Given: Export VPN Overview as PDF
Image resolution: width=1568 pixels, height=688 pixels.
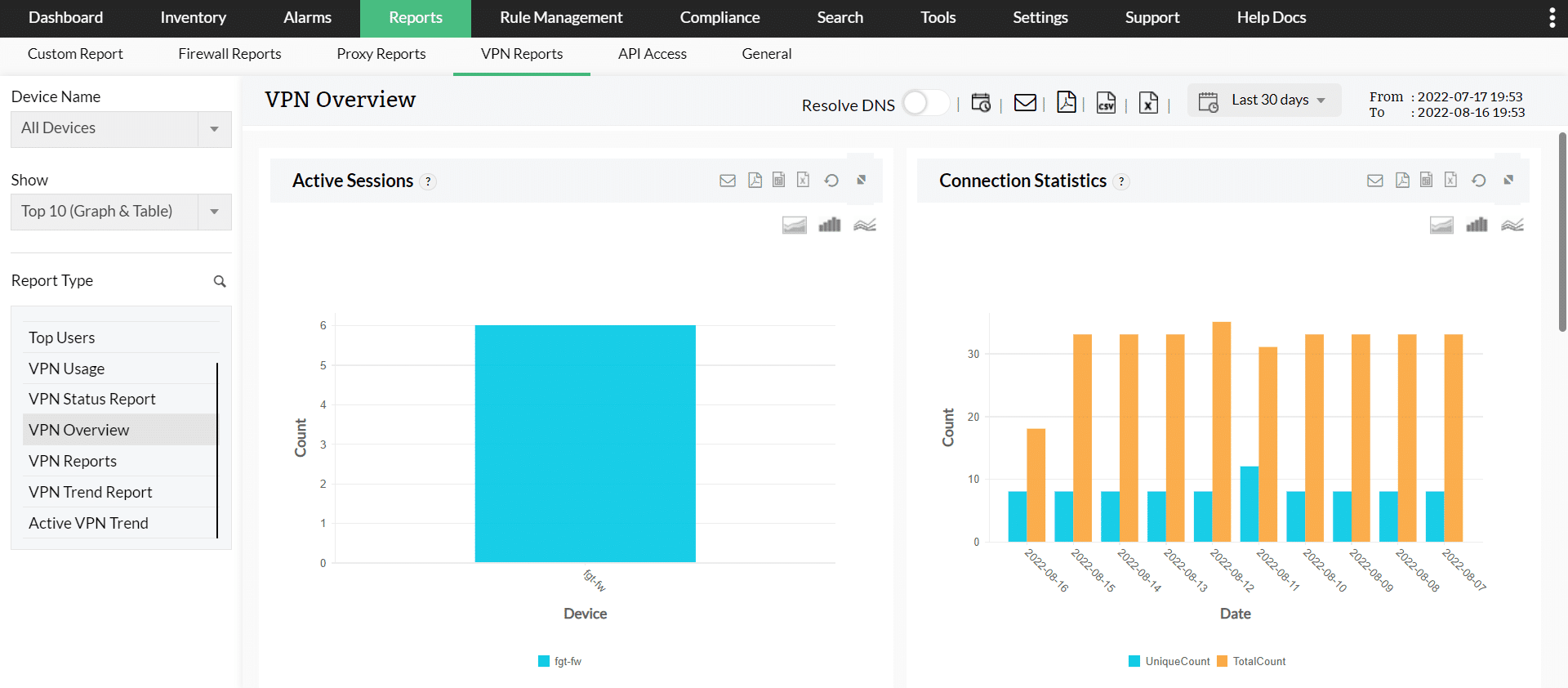Looking at the screenshot, I should [1067, 102].
